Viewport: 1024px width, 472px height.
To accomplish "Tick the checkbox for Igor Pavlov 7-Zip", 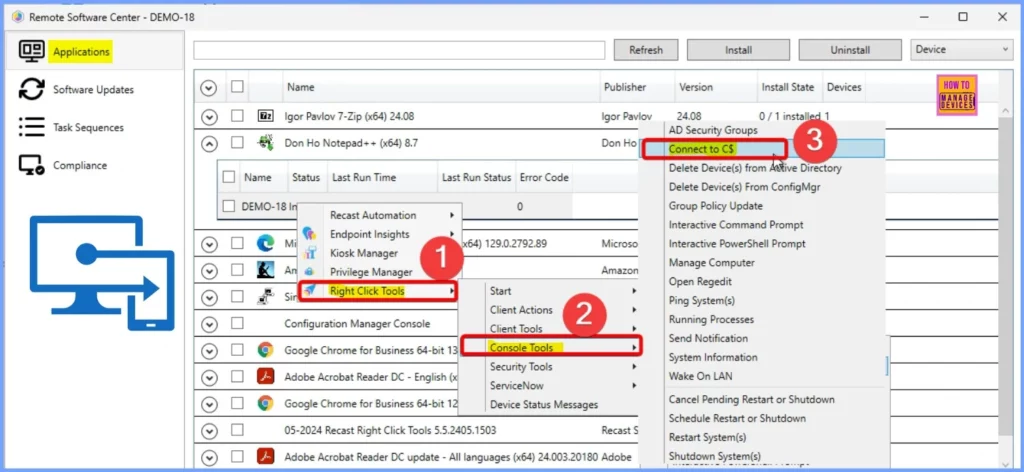I will click(237, 116).
